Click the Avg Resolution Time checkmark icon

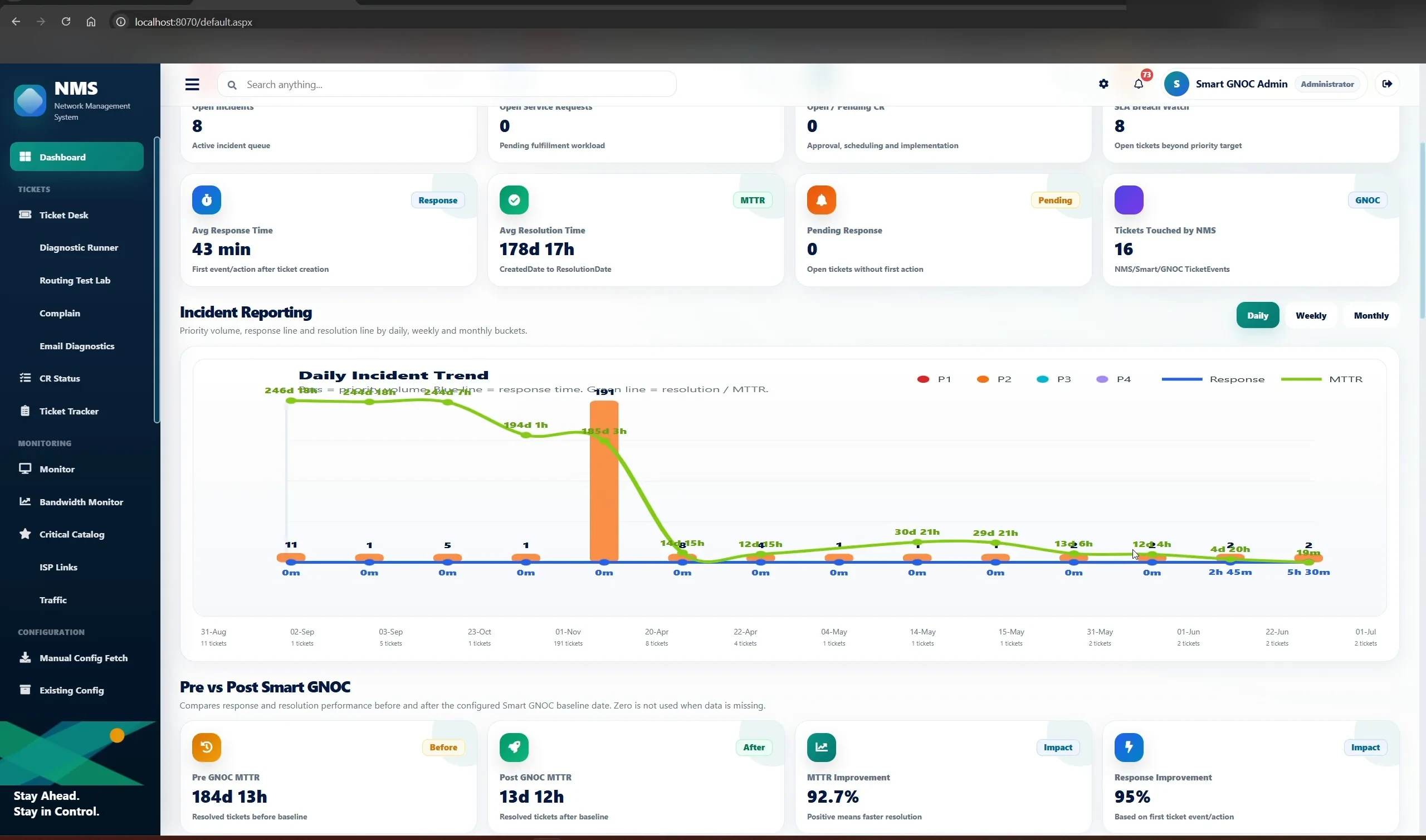pyautogui.click(x=514, y=200)
